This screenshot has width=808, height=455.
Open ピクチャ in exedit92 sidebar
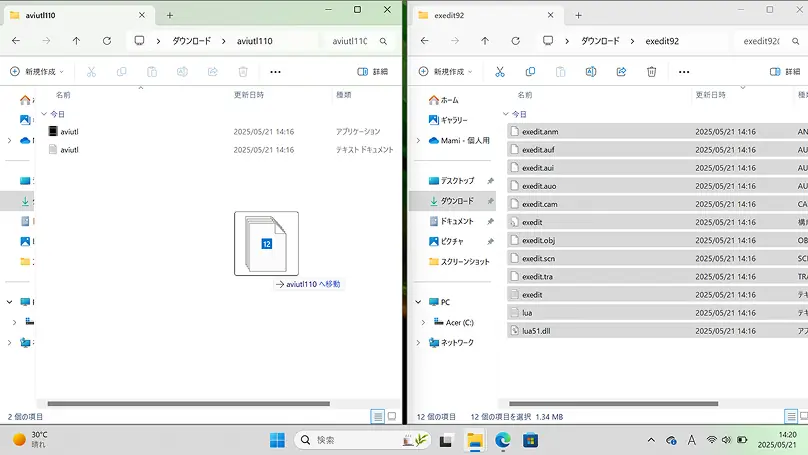coord(446,241)
